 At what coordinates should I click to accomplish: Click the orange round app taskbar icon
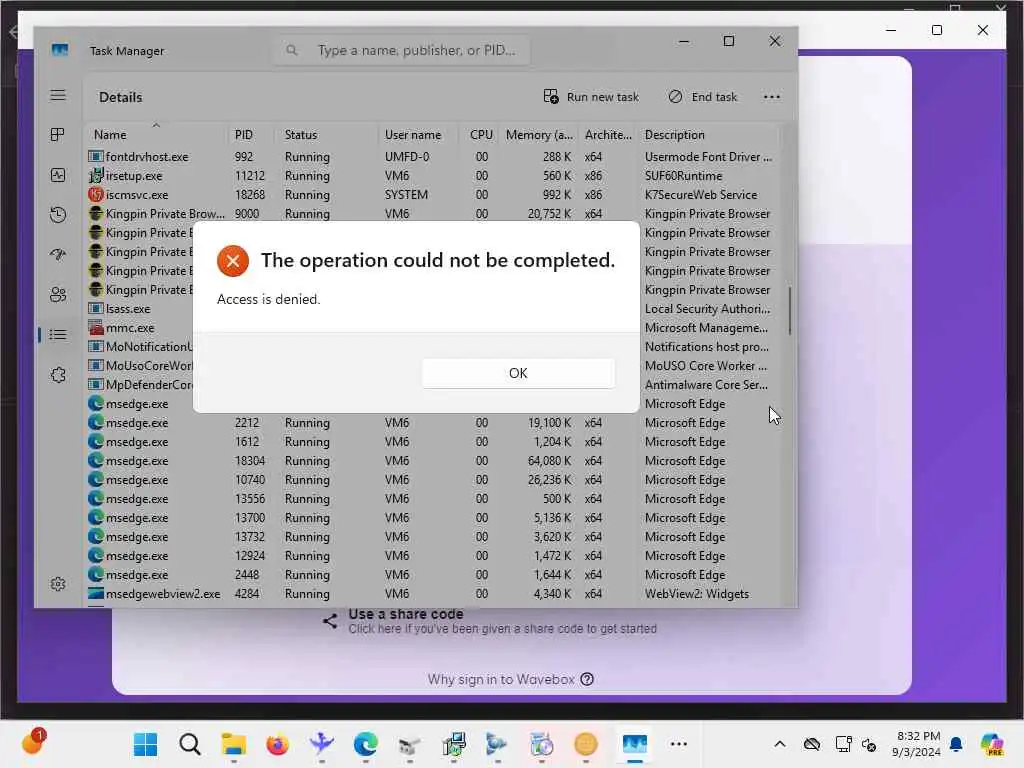(x=586, y=744)
